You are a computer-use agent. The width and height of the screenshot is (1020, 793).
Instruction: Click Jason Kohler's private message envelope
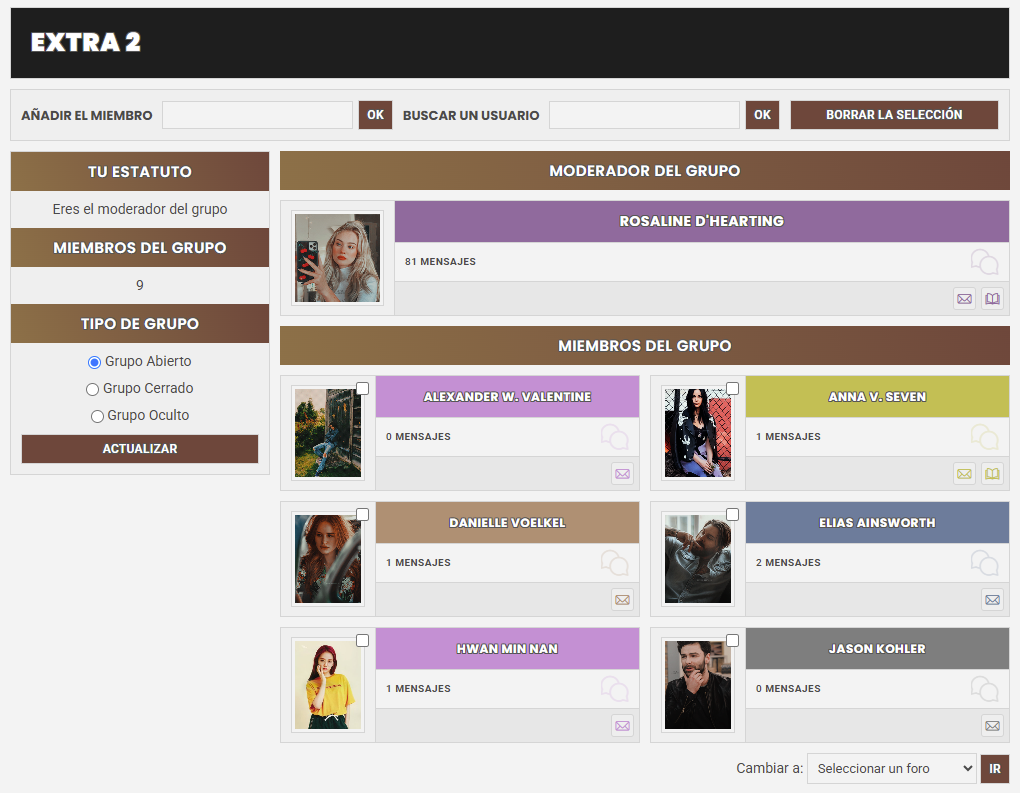pos(992,726)
